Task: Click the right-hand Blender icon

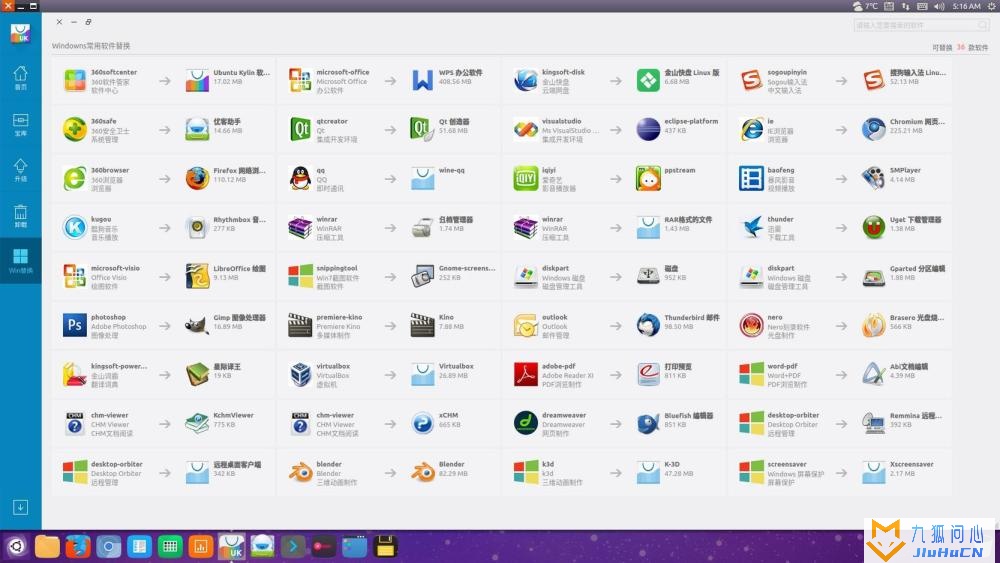Action: [x=422, y=472]
